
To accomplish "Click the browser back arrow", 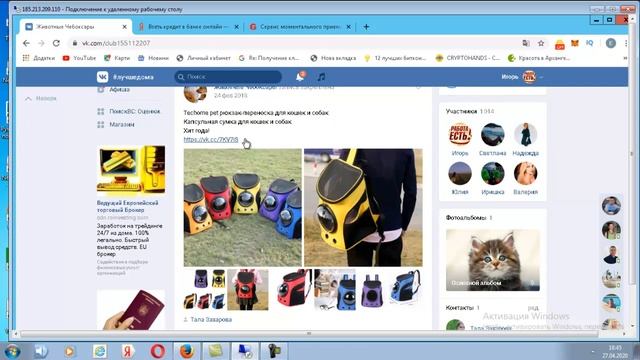I will (27, 43).
